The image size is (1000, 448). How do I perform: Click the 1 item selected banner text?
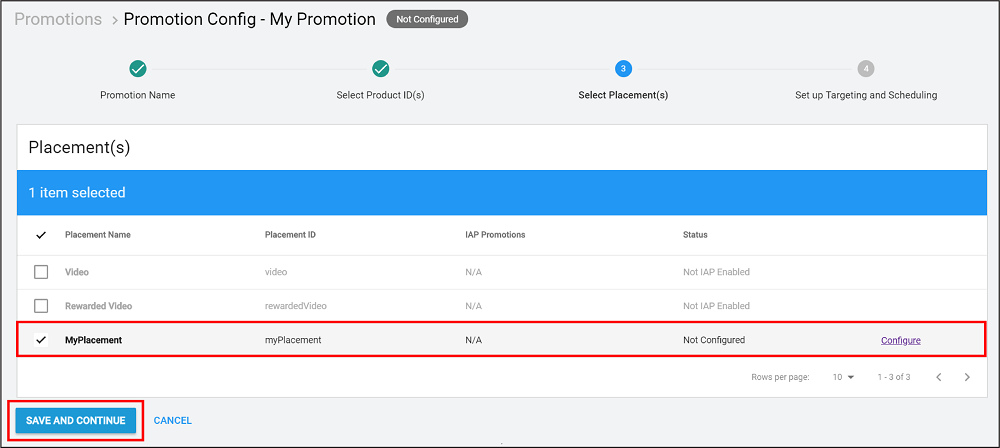[x=77, y=192]
